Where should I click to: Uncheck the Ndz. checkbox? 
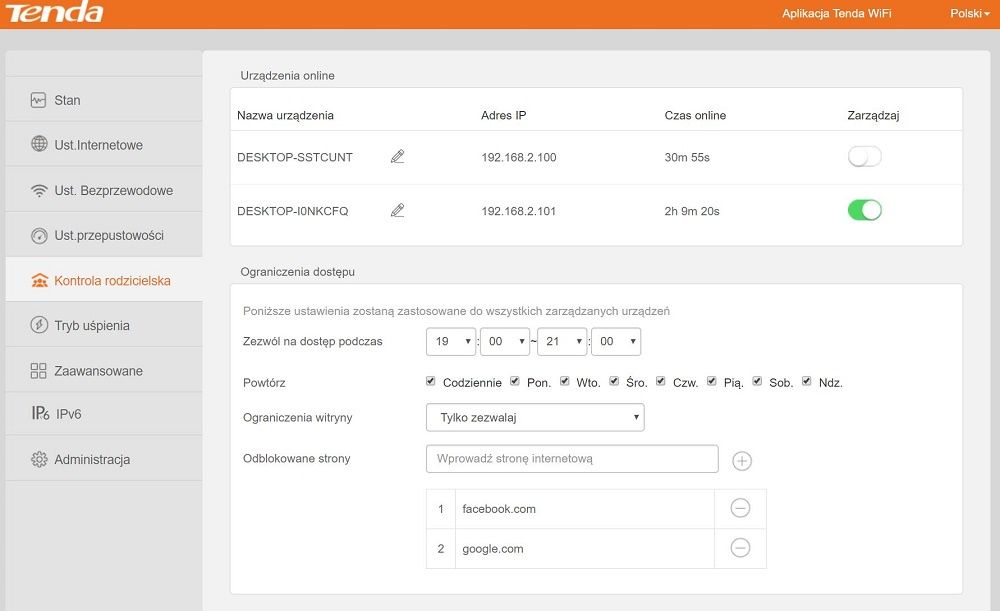[807, 381]
